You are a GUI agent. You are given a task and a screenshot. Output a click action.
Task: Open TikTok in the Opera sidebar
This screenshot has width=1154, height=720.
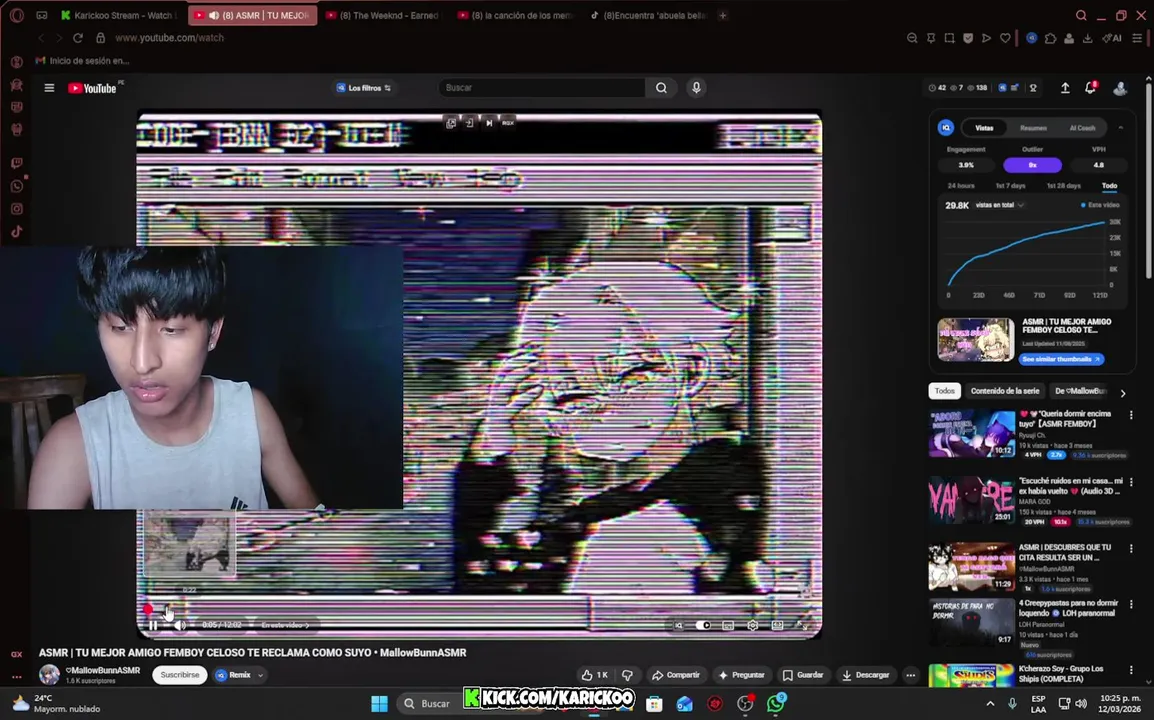click(16, 232)
